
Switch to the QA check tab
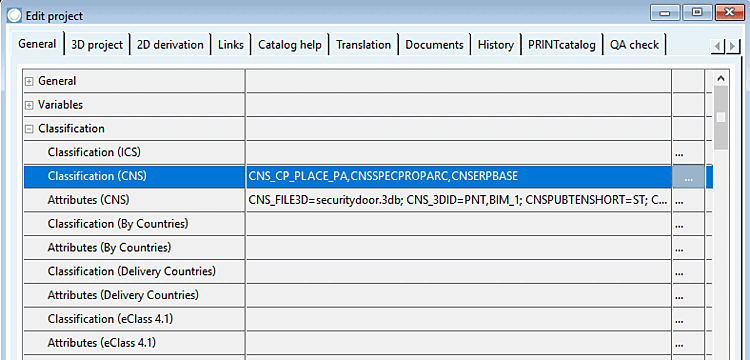click(634, 45)
